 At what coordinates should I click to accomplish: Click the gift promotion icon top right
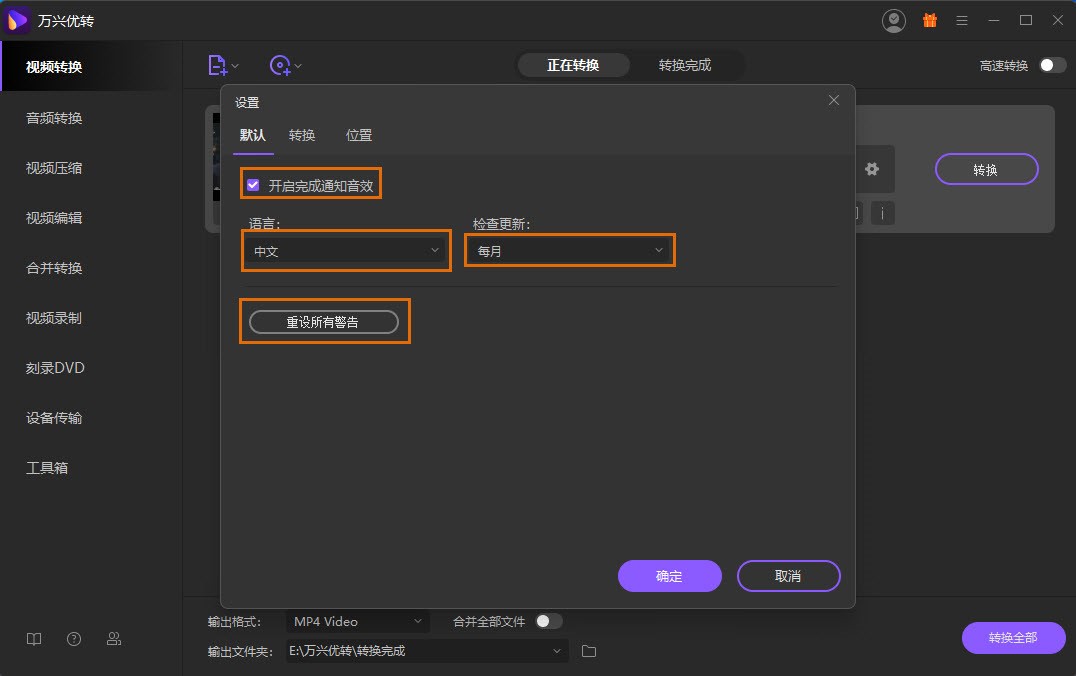(x=929, y=20)
